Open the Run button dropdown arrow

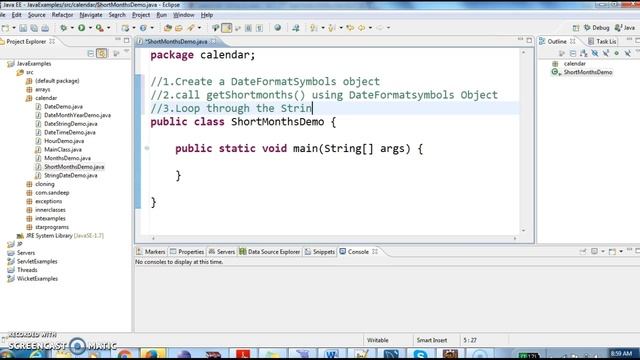tap(90, 28)
